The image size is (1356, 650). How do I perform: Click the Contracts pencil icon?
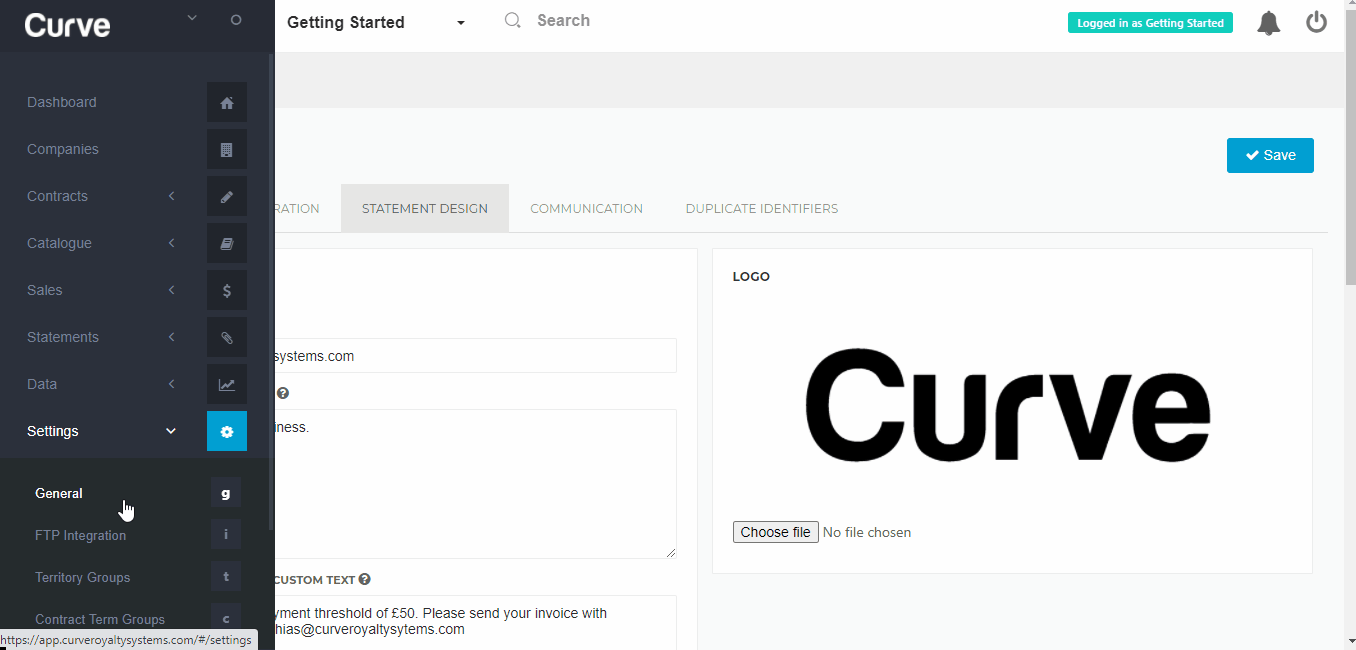(227, 196)
